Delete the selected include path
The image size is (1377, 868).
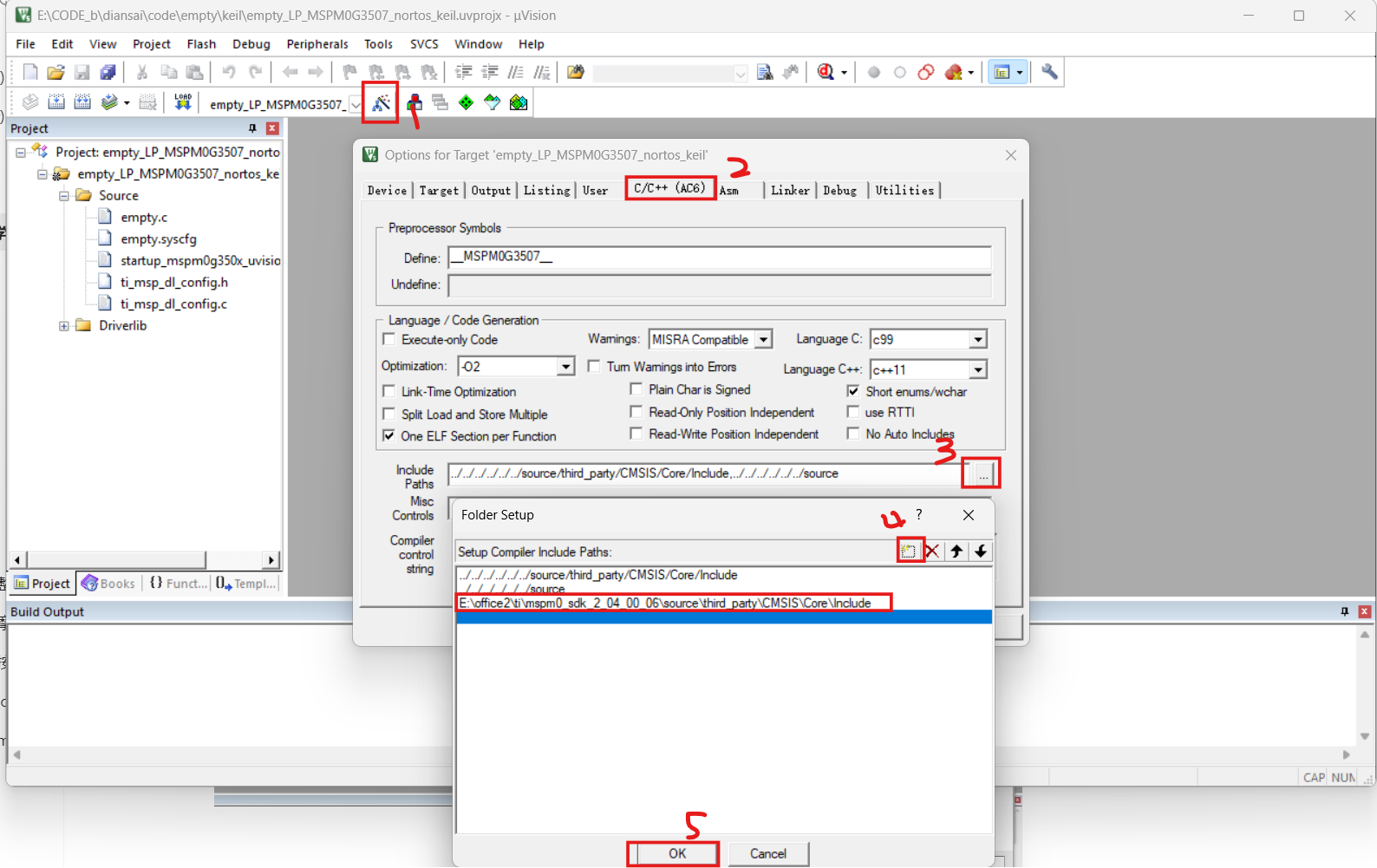pyautogui.click(x=932, y=551)
